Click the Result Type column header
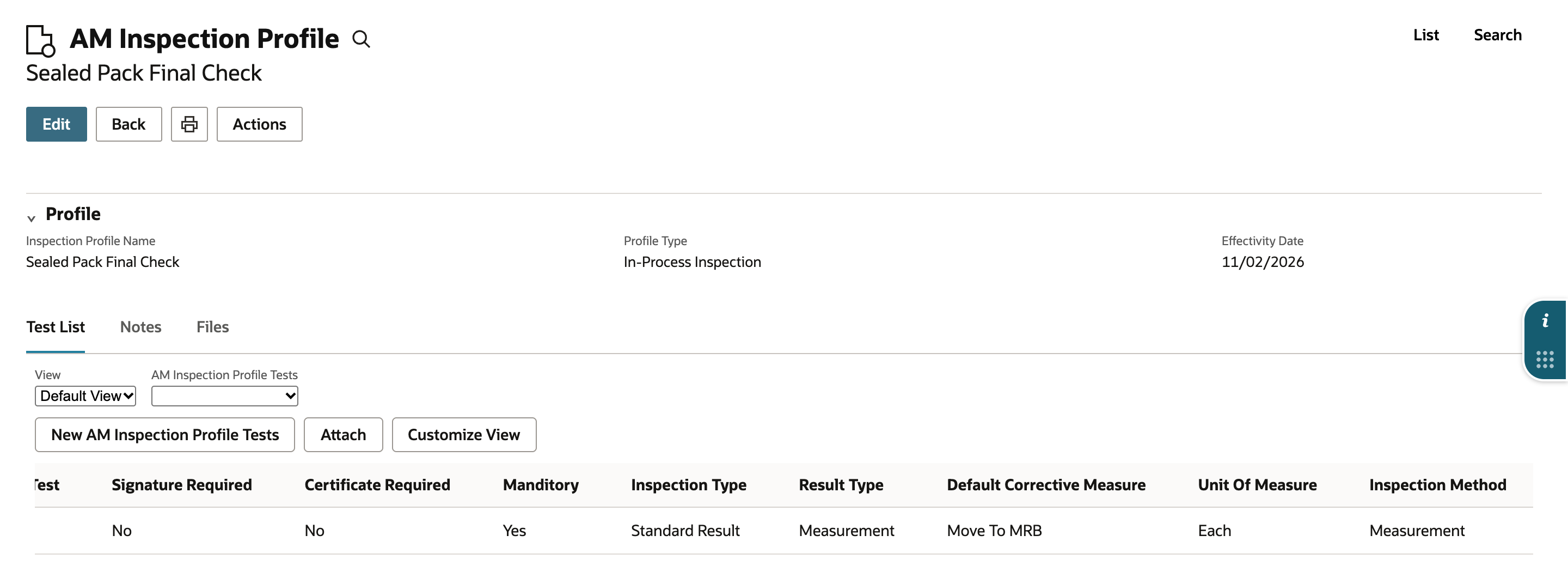The height and width of the screenshot is (584, 1568). [x=841, y=485]
